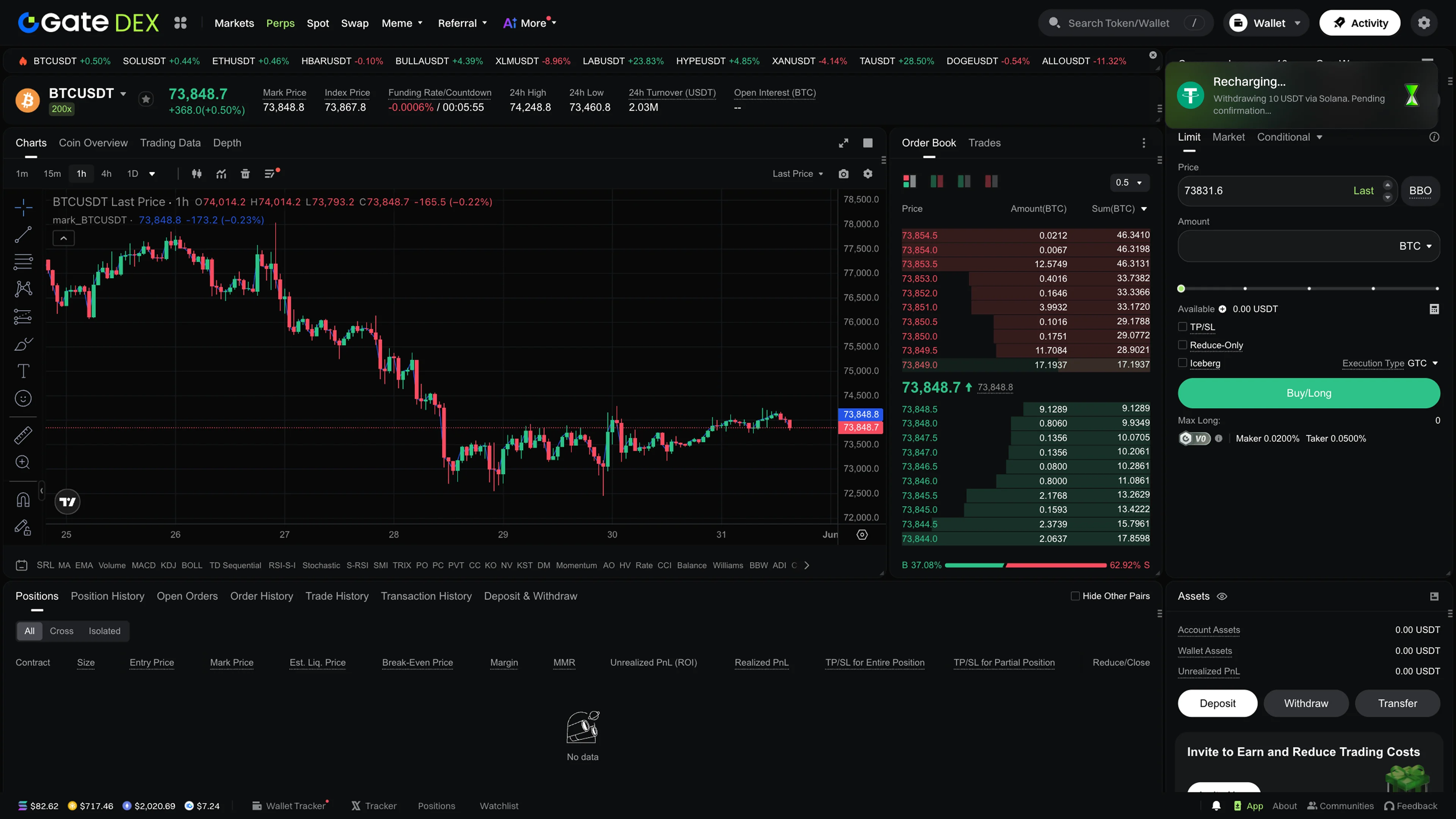Select the trend line drawing tool
This screenshot has height=819, width=1456.
(23, 235)
